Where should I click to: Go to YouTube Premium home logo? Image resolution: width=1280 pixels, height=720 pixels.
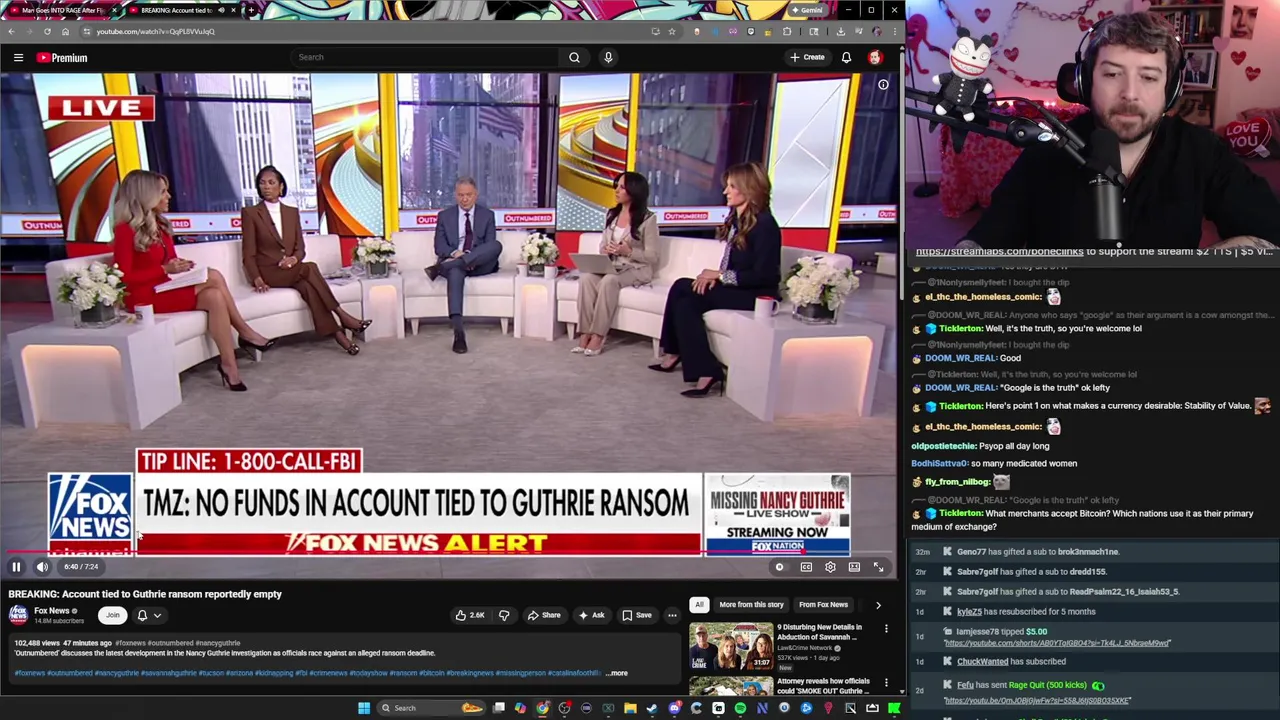click(x=62, y=58)
